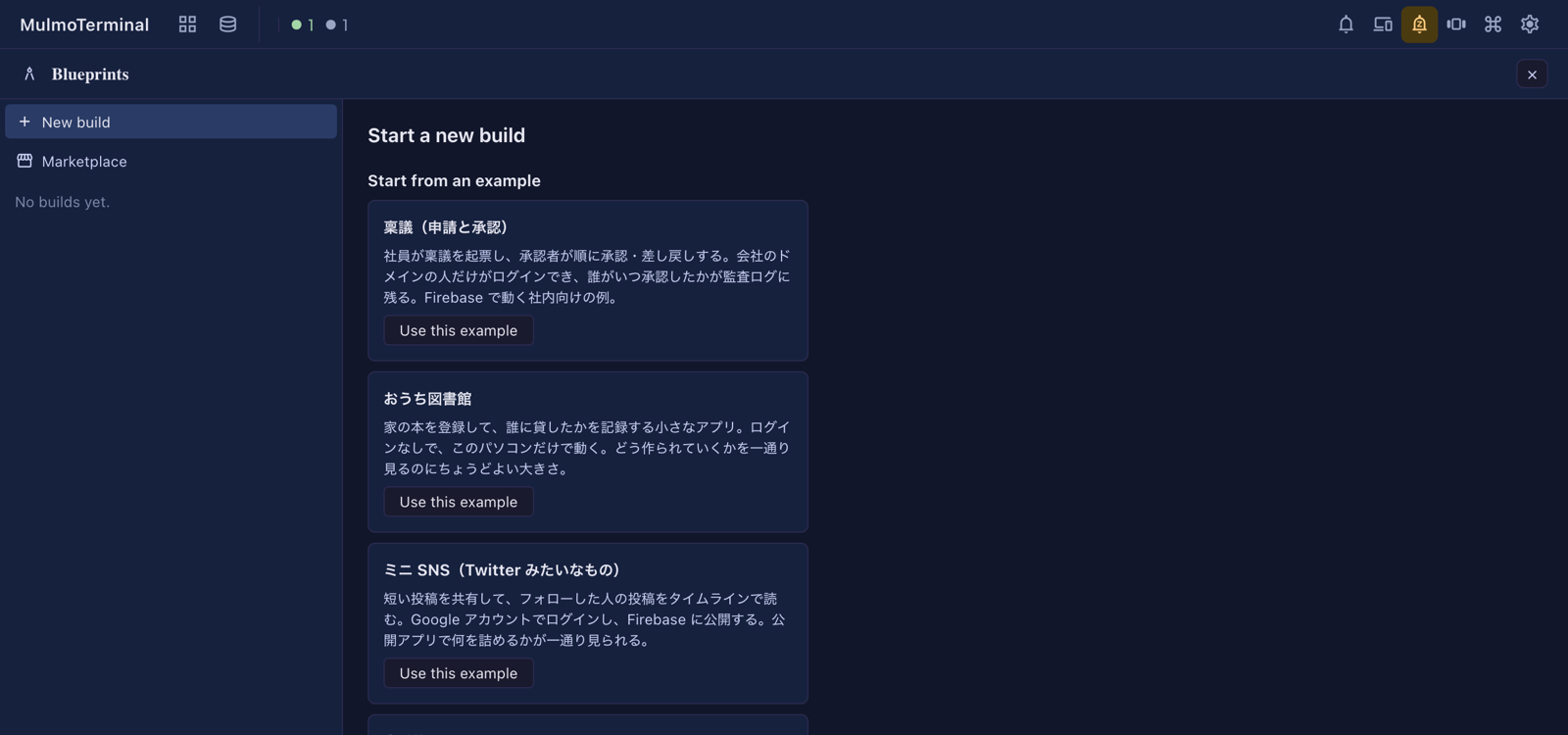
Task: Click the gray status dot indicator
Action: click(330, 24)
